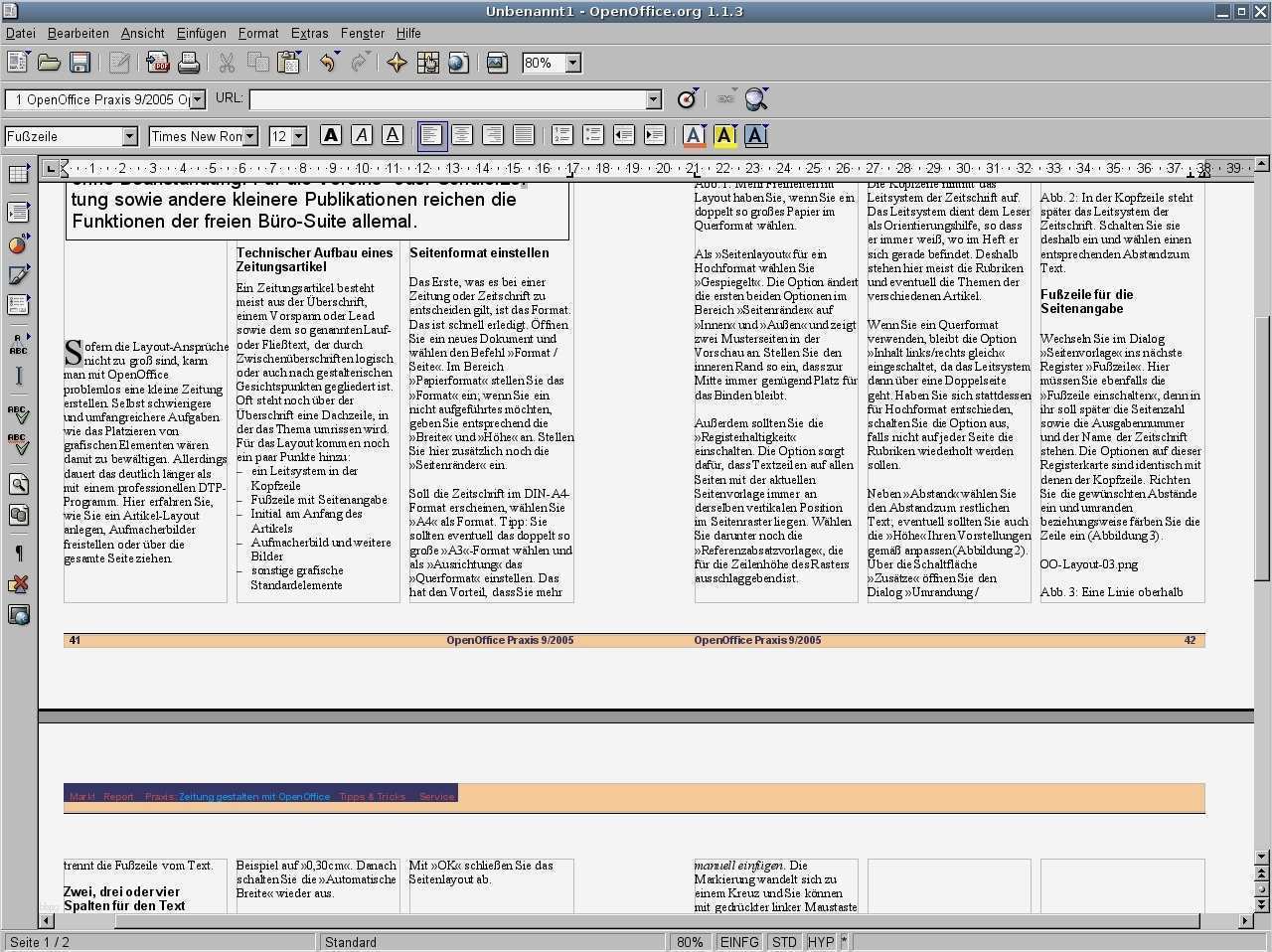The width and height of the screenshot is (1272, 952).
Task: Open the Einfügen menu
Action: (201, 33)
